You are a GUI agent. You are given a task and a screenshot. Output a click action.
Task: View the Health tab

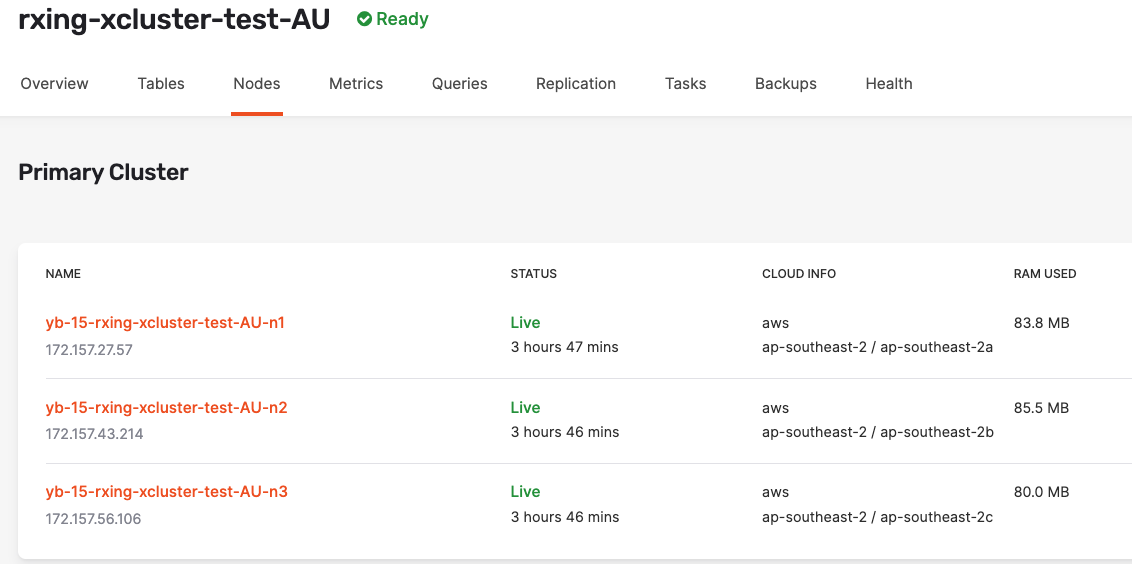point(889,84)
